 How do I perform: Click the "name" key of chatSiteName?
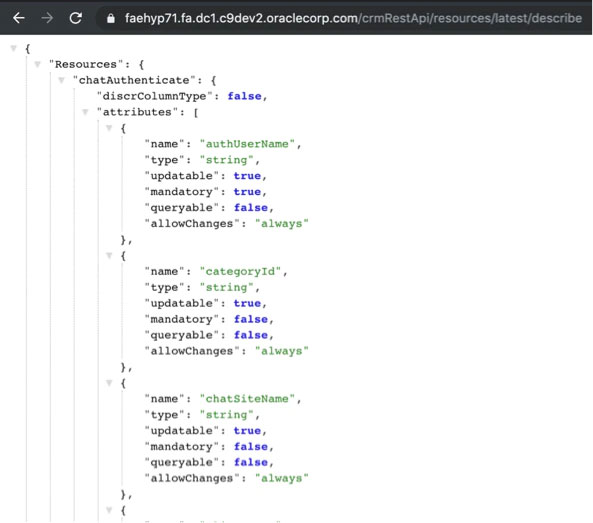[x=164, y=399]
